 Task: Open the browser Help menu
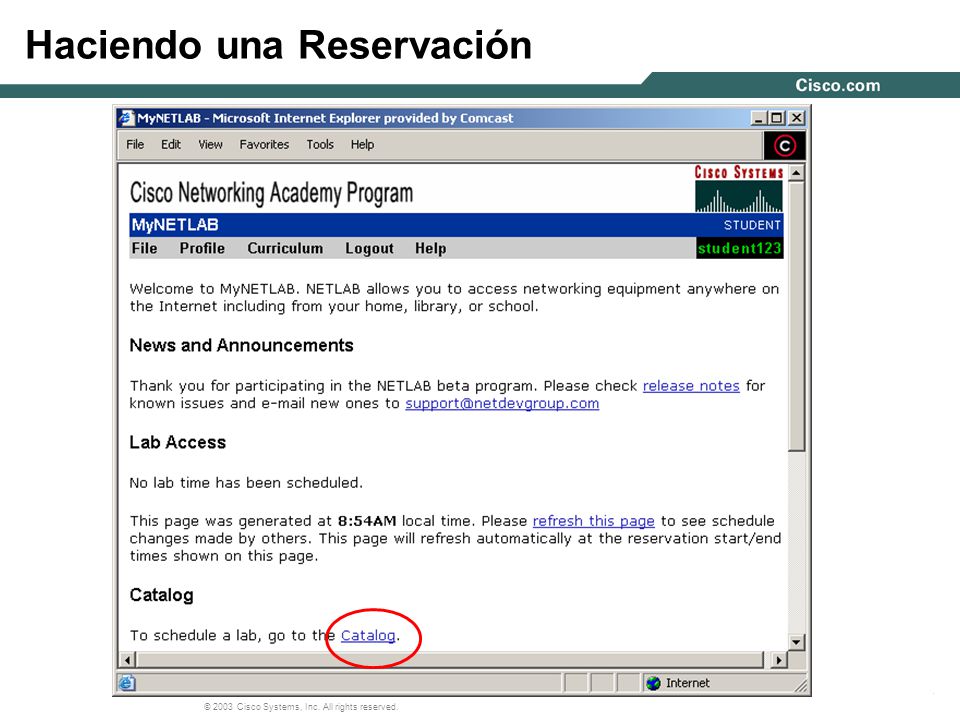(362, 144)
